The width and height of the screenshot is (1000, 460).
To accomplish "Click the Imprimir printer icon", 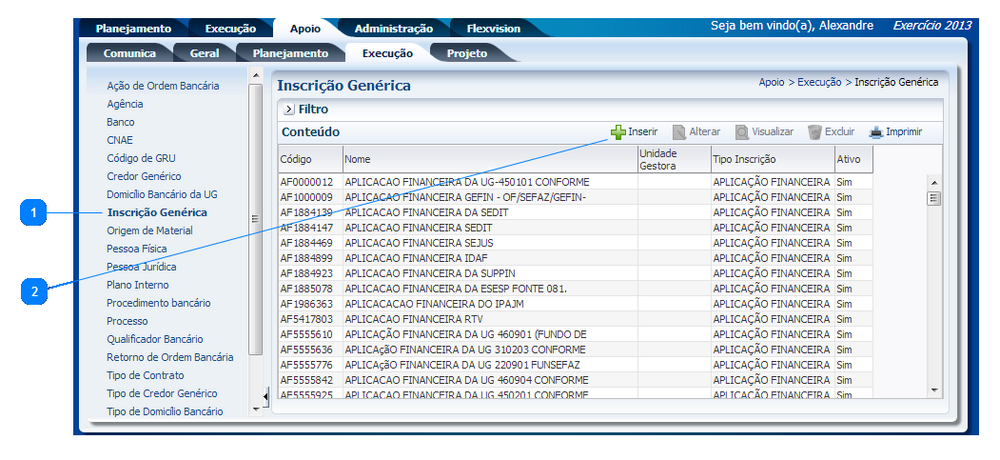I will [x=876, y=132].
